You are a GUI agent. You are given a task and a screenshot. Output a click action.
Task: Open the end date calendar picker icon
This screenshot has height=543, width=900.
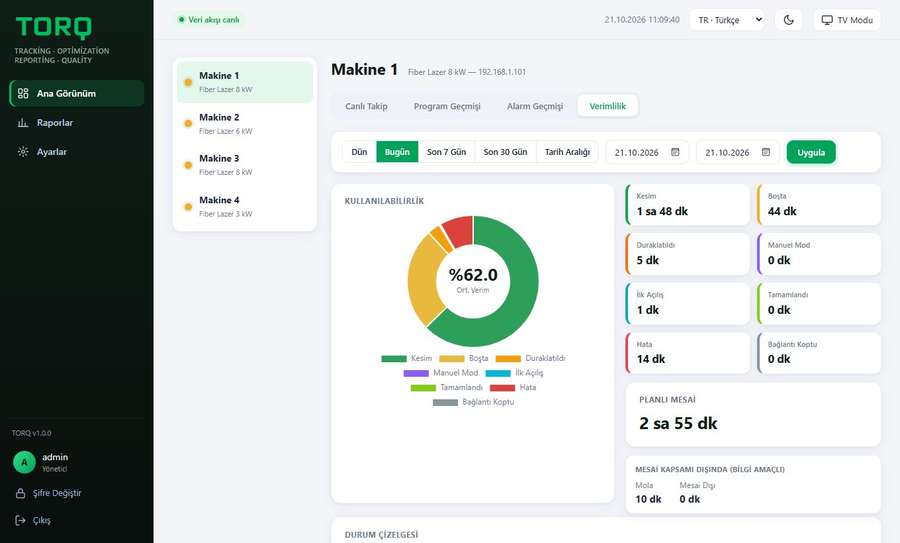pos(766,152)
